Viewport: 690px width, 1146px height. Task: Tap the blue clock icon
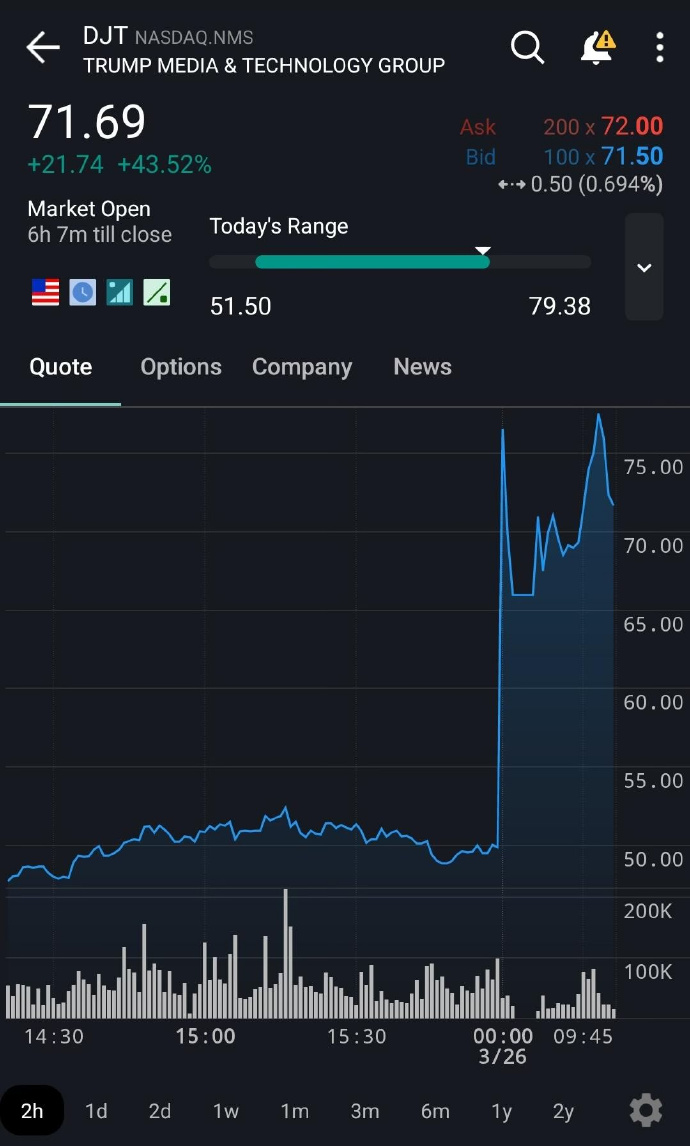click(83, 292)
